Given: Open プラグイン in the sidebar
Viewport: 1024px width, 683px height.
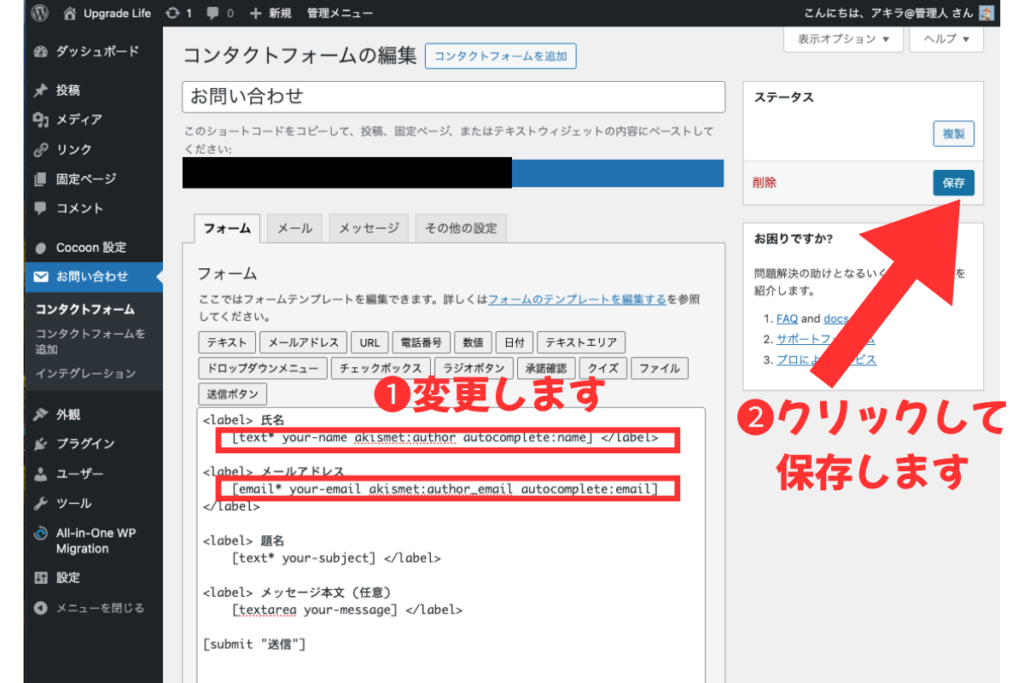Looking at the screenshot, I should [85, 444].
